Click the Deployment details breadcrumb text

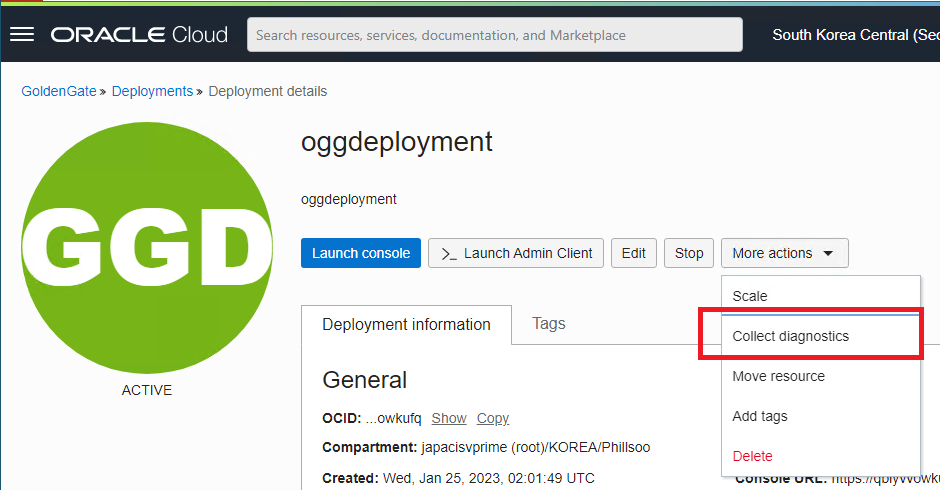click(267, 91)
